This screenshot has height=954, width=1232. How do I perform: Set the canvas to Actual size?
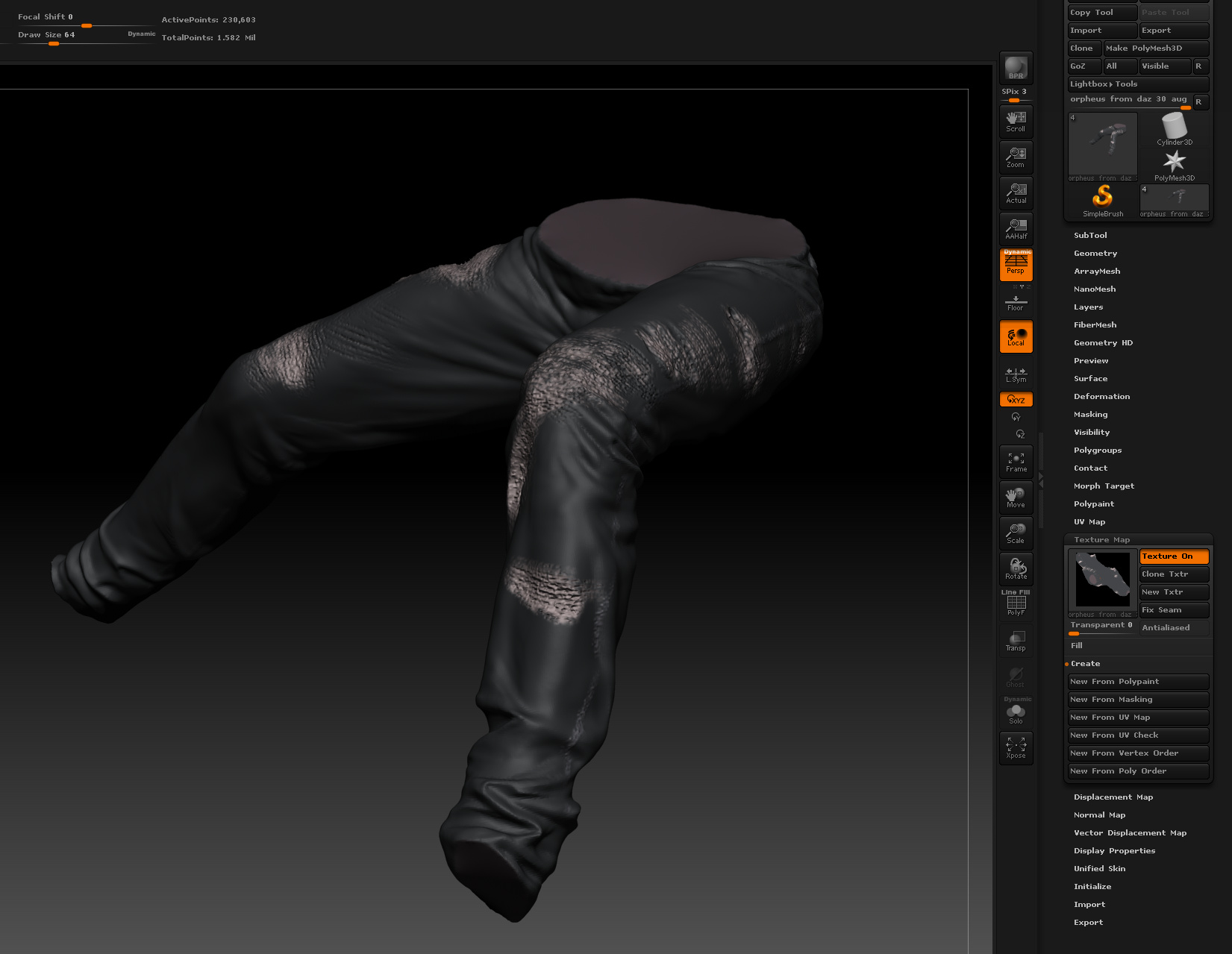pyautogui.click(x=1016, y=193)
